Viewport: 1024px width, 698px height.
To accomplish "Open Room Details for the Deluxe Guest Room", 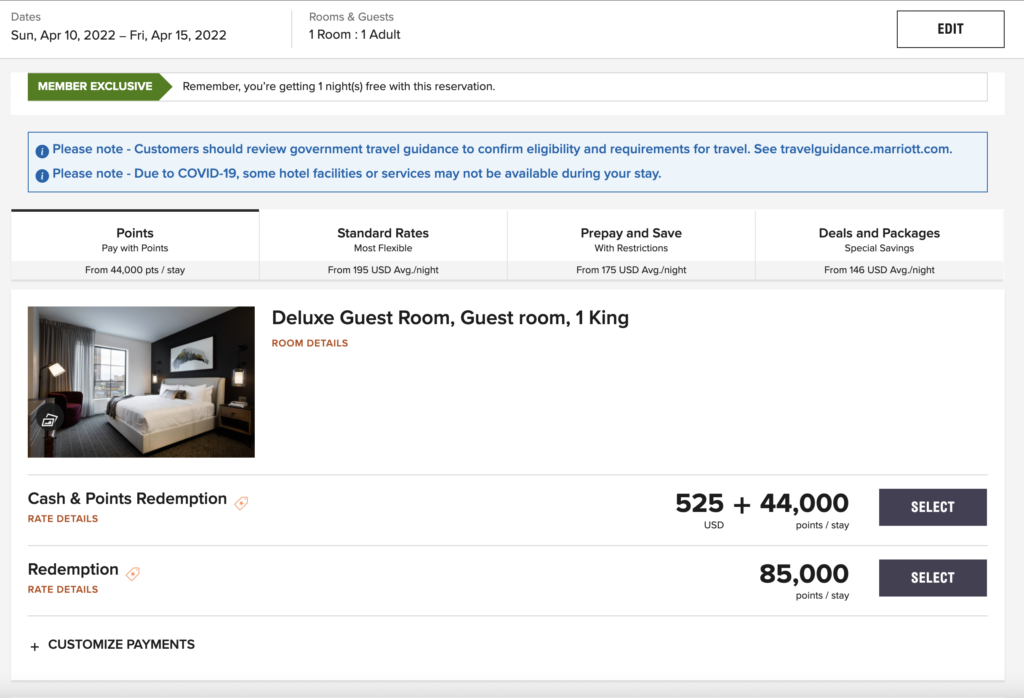I will coord(310,342).
